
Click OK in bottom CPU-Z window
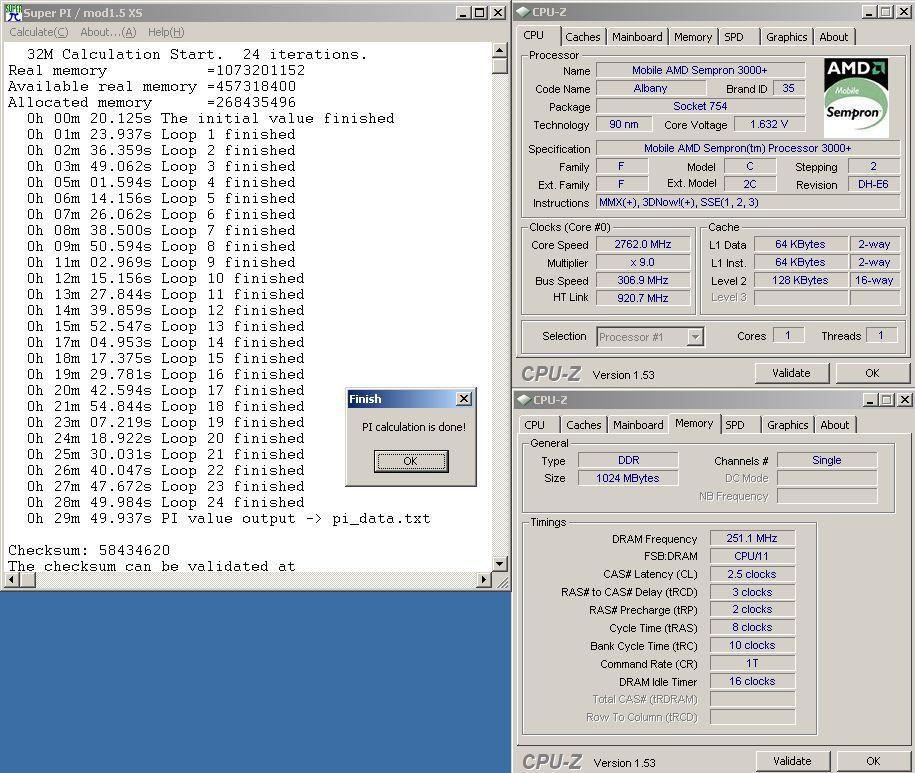(x=873, y=761)
